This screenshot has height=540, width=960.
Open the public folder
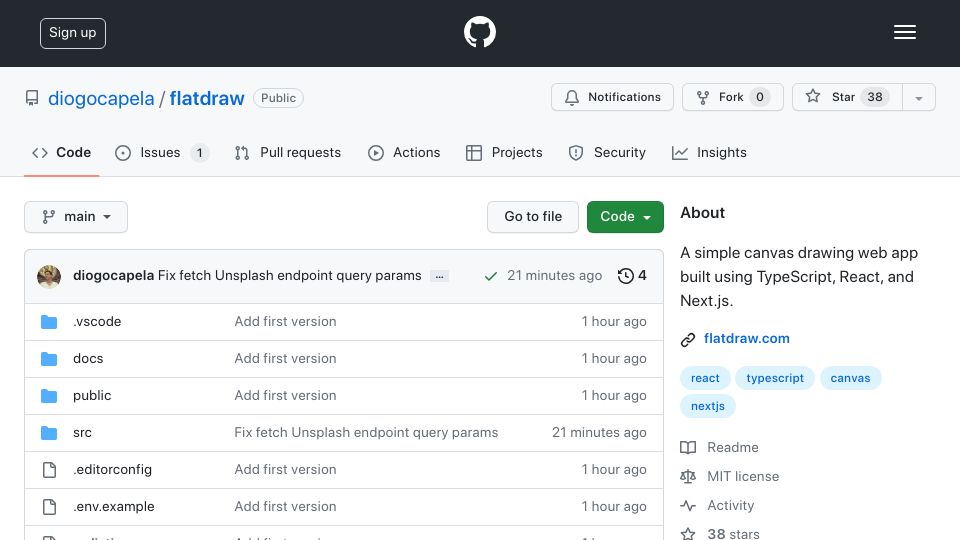click(92, 396)
